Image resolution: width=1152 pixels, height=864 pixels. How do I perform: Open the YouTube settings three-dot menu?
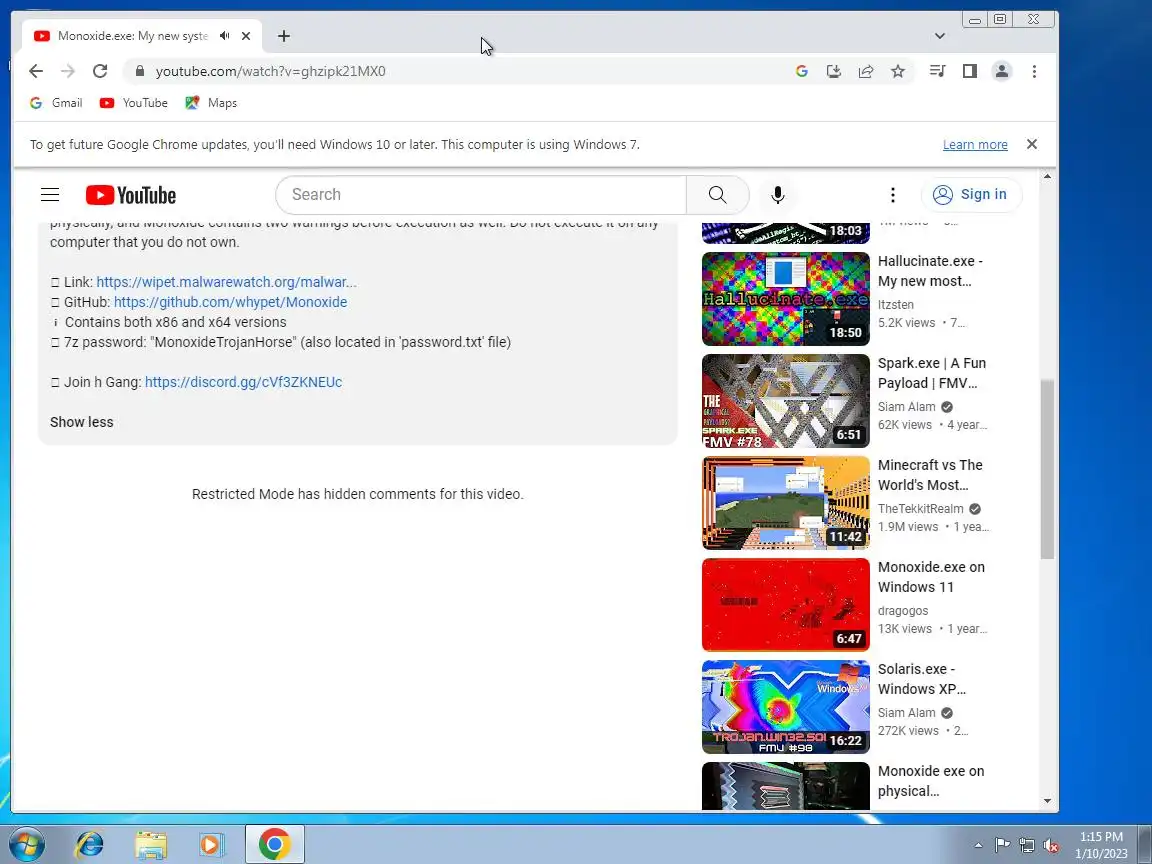(x=893, y=195)
